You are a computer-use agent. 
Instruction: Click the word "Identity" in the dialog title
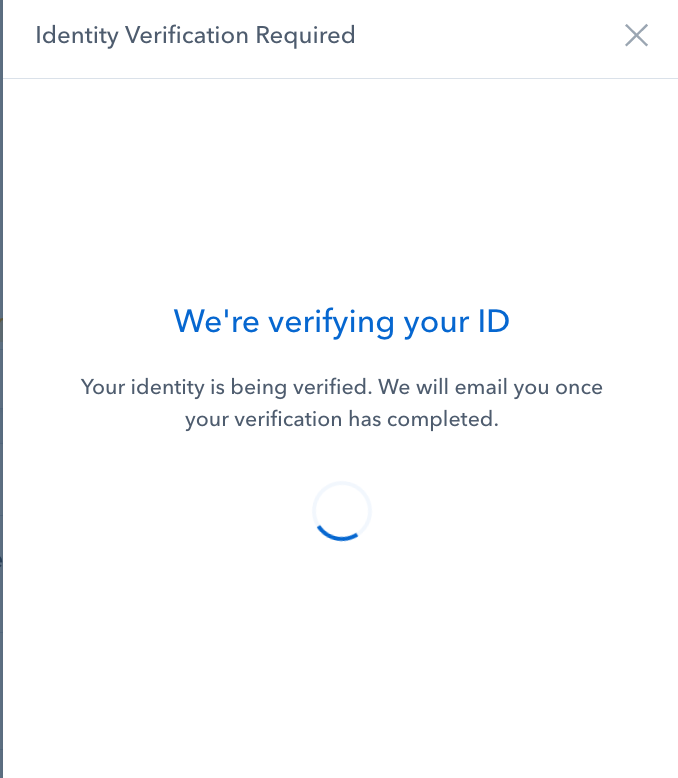[73, 36]
